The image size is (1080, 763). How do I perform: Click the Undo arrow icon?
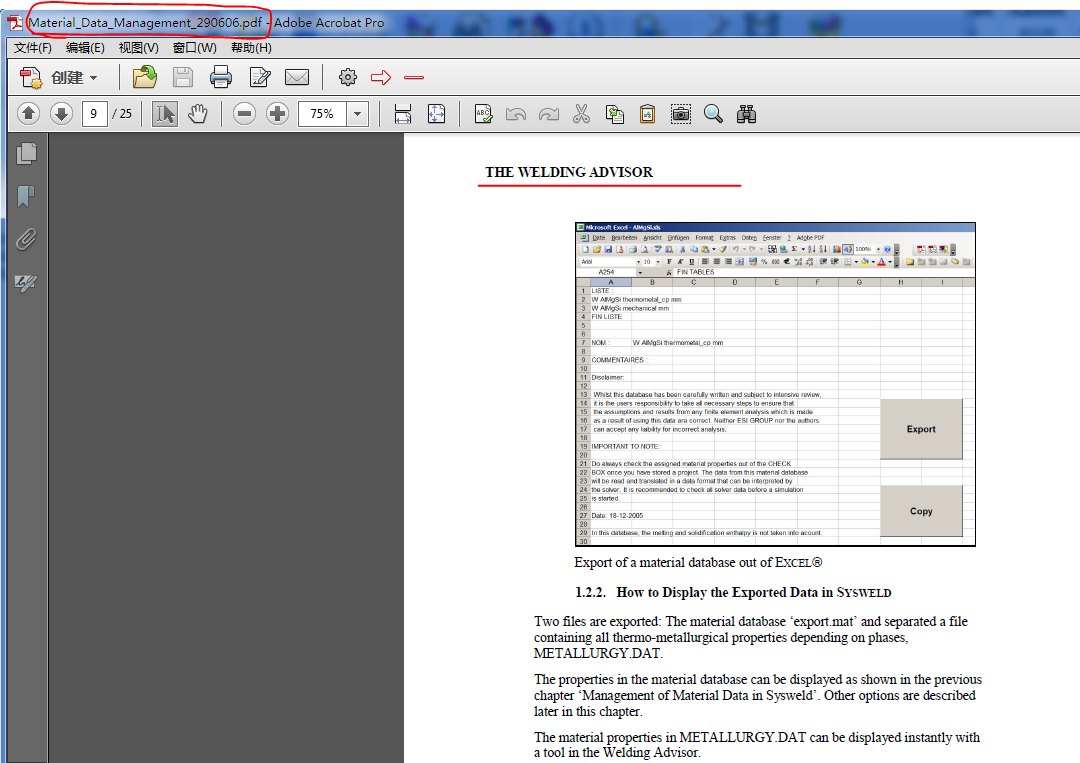pos(516,114)
